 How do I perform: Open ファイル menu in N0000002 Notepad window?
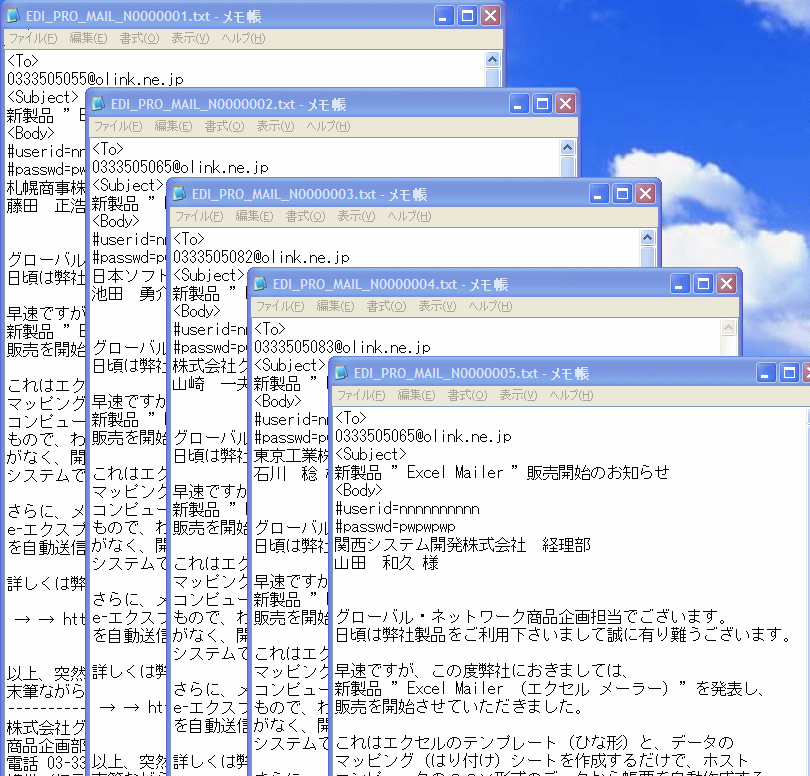pos(118,126)
